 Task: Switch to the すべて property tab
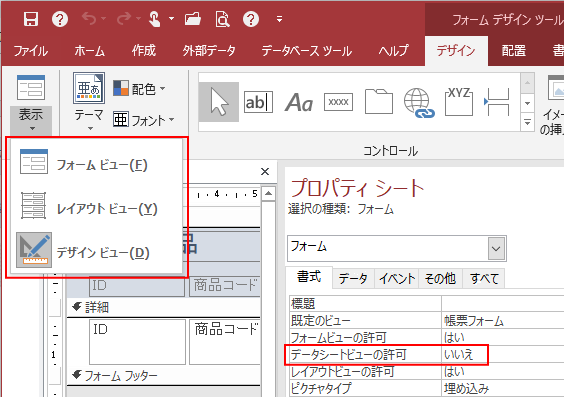[484, 278]
